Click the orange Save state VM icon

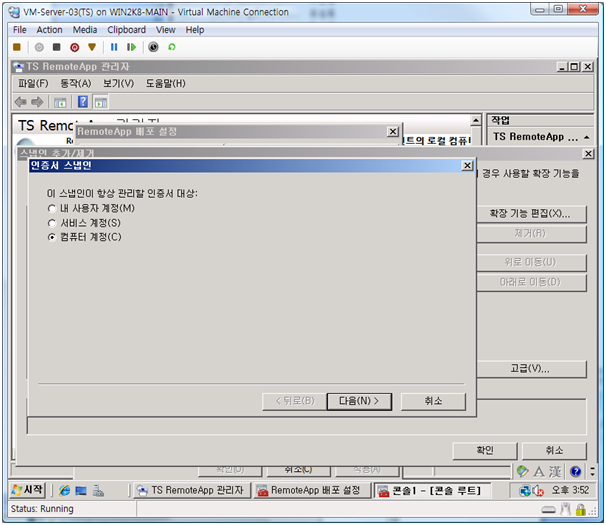pyautogui.click(x=92, y=47)
